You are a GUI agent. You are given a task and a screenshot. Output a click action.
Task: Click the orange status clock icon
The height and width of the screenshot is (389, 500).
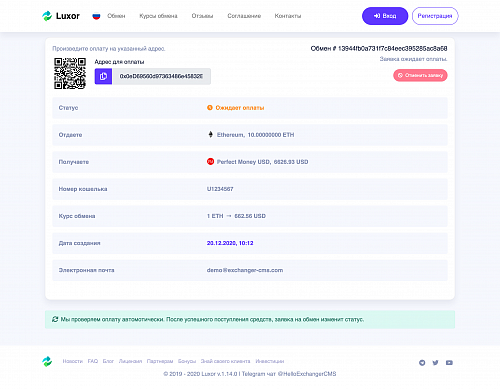click(x=210, y=108)
